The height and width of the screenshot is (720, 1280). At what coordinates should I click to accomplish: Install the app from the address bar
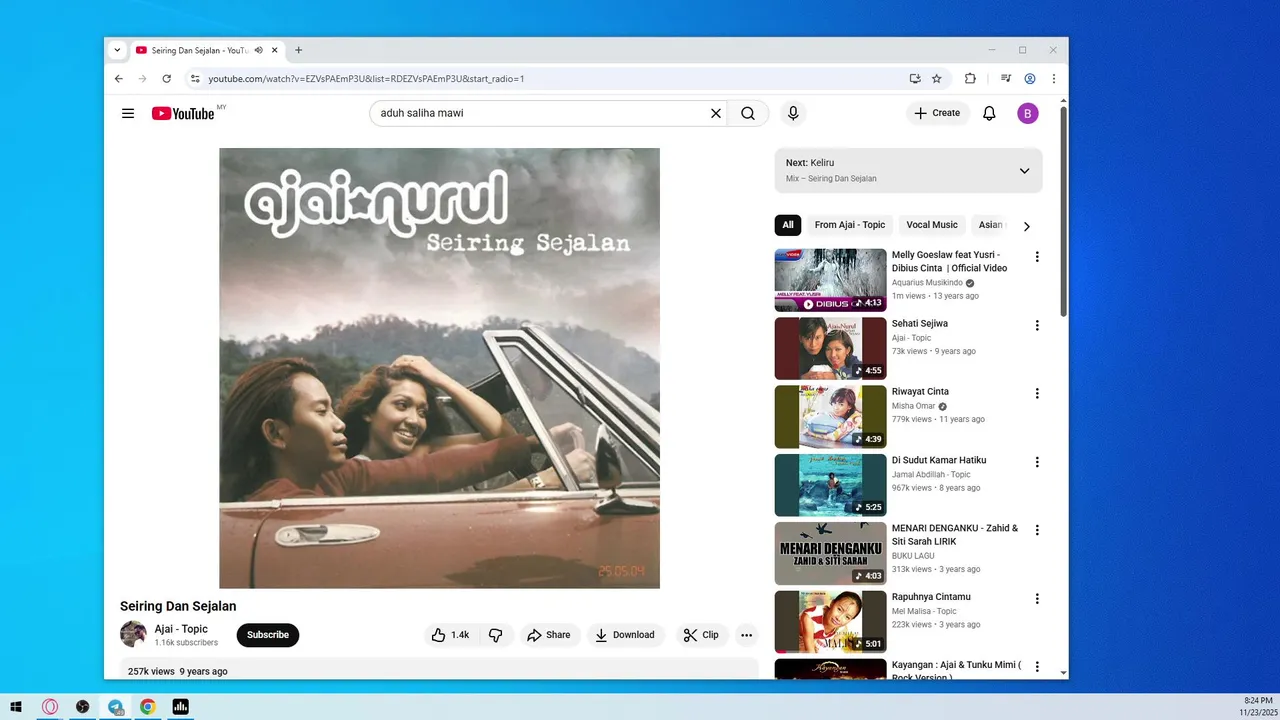point(915,78)
